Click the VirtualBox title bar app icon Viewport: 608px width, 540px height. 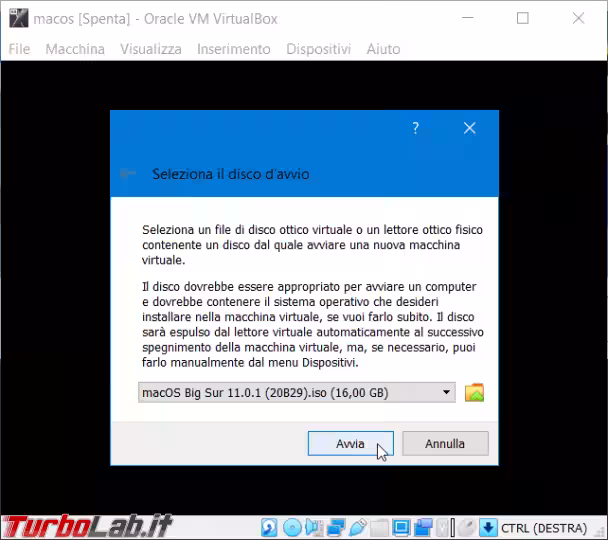(19, 18)
